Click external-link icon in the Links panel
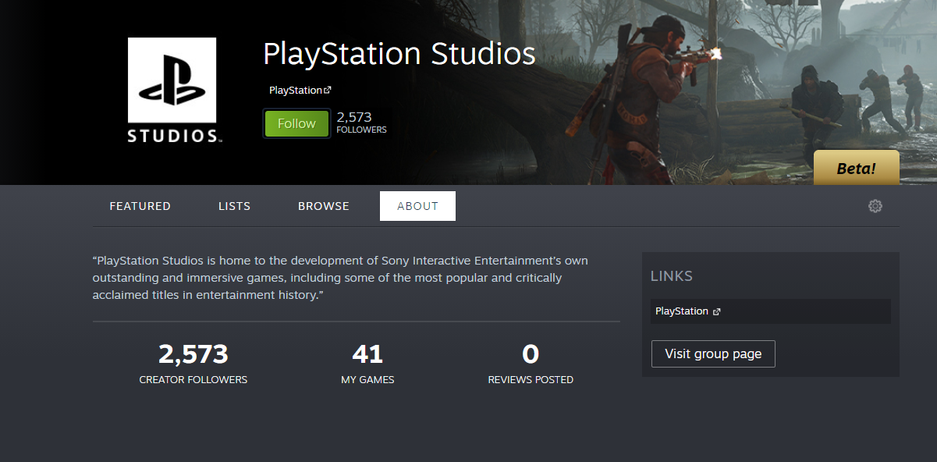Viewport: 937px width, 462px height. [717, 312]
